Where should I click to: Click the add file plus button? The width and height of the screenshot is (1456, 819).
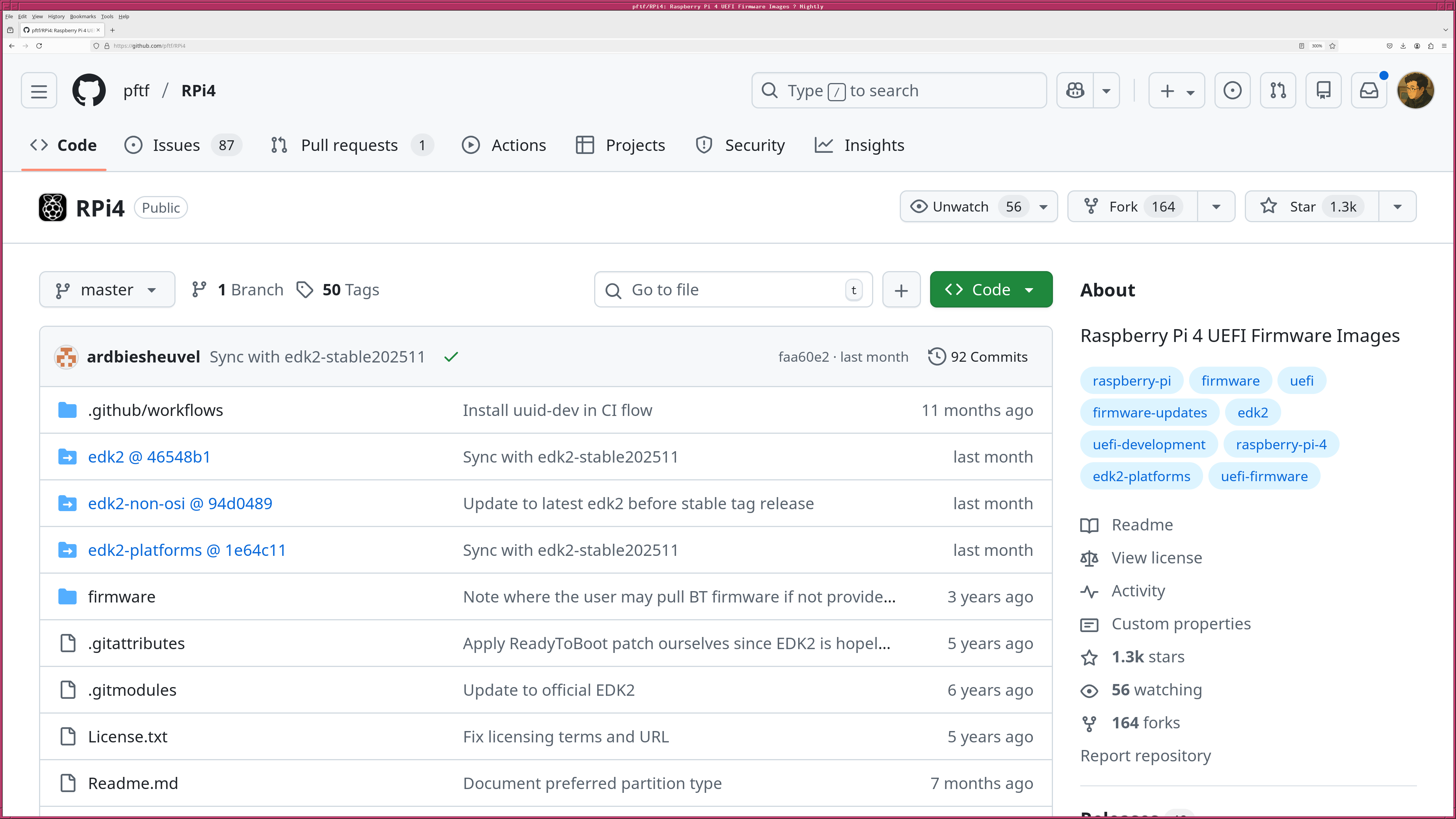[x=901, y=290]
